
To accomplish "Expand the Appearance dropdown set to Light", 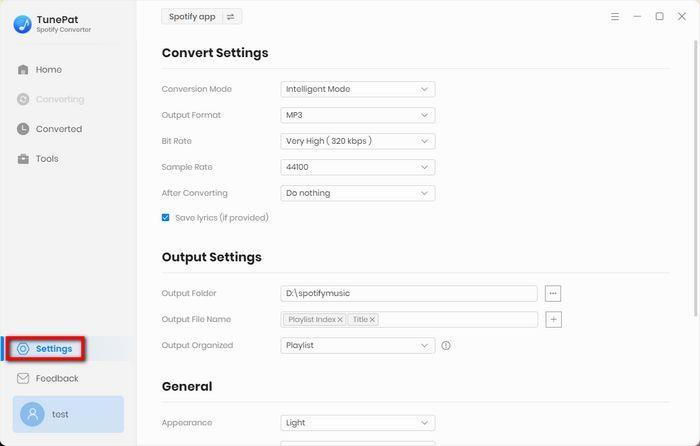I will [357, 422].
